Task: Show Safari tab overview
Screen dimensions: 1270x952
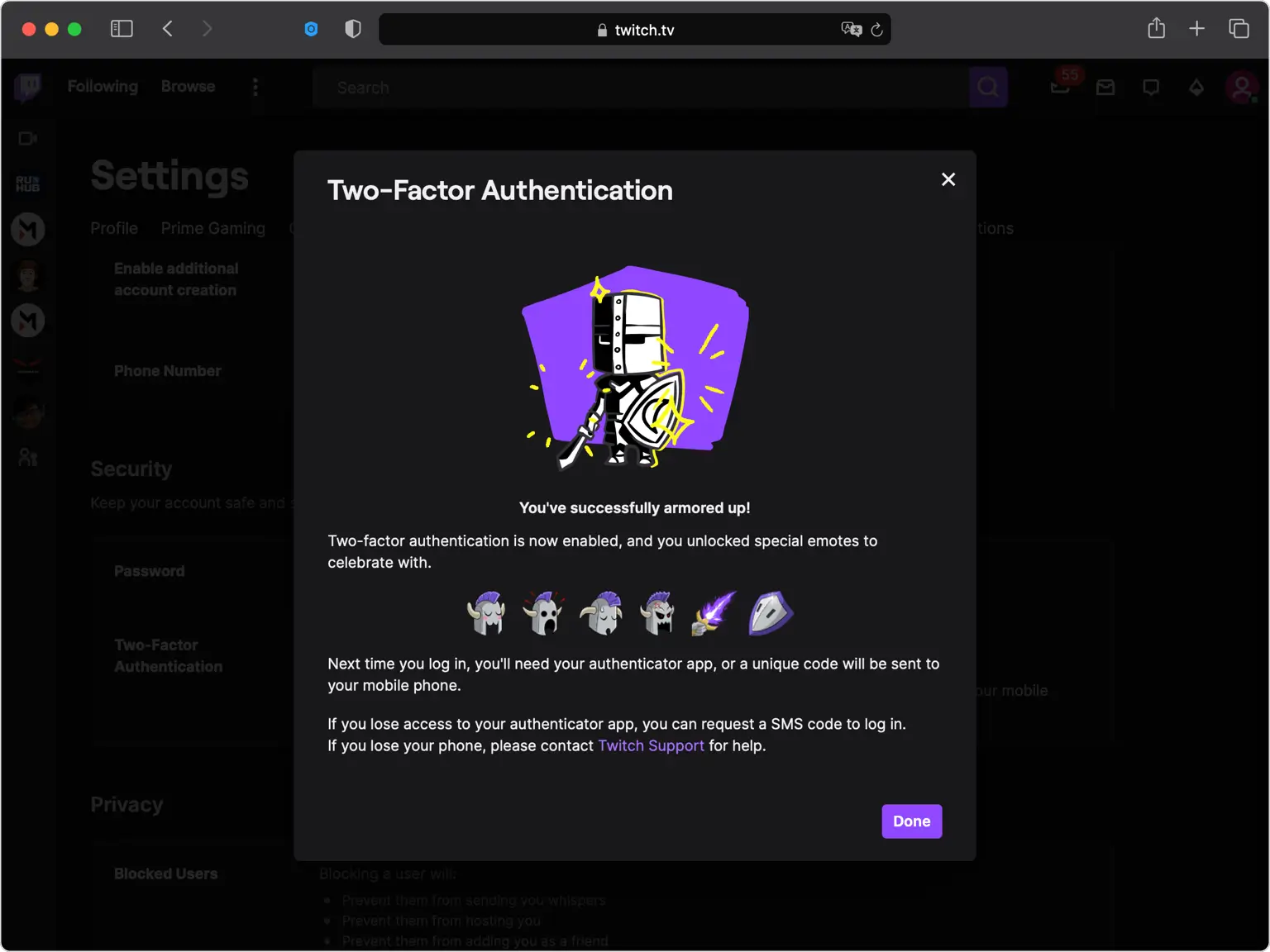Action: pos(1239,29)
